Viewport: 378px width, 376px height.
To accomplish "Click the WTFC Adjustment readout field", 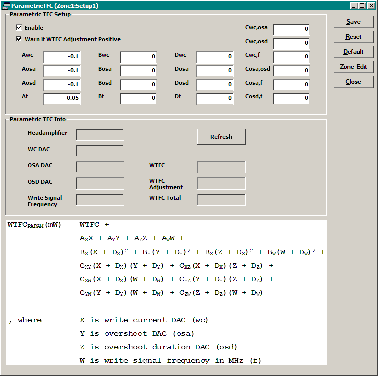I will (x=221, y=183).
